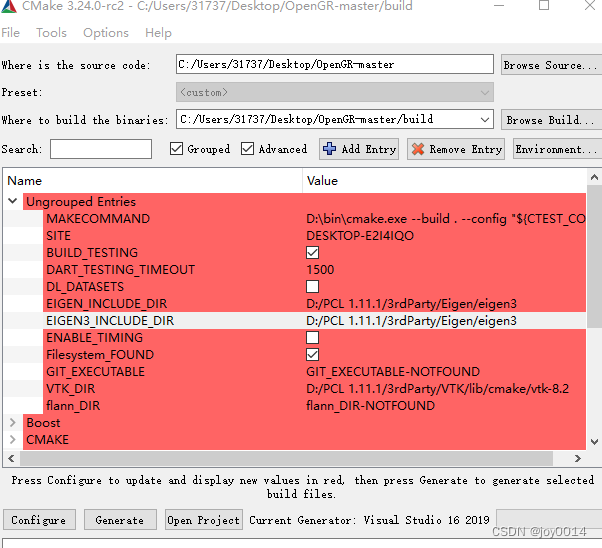Uncheck the BUILD_TESTING value checkbox
This screenshot has height=548, width=602.
313,253
